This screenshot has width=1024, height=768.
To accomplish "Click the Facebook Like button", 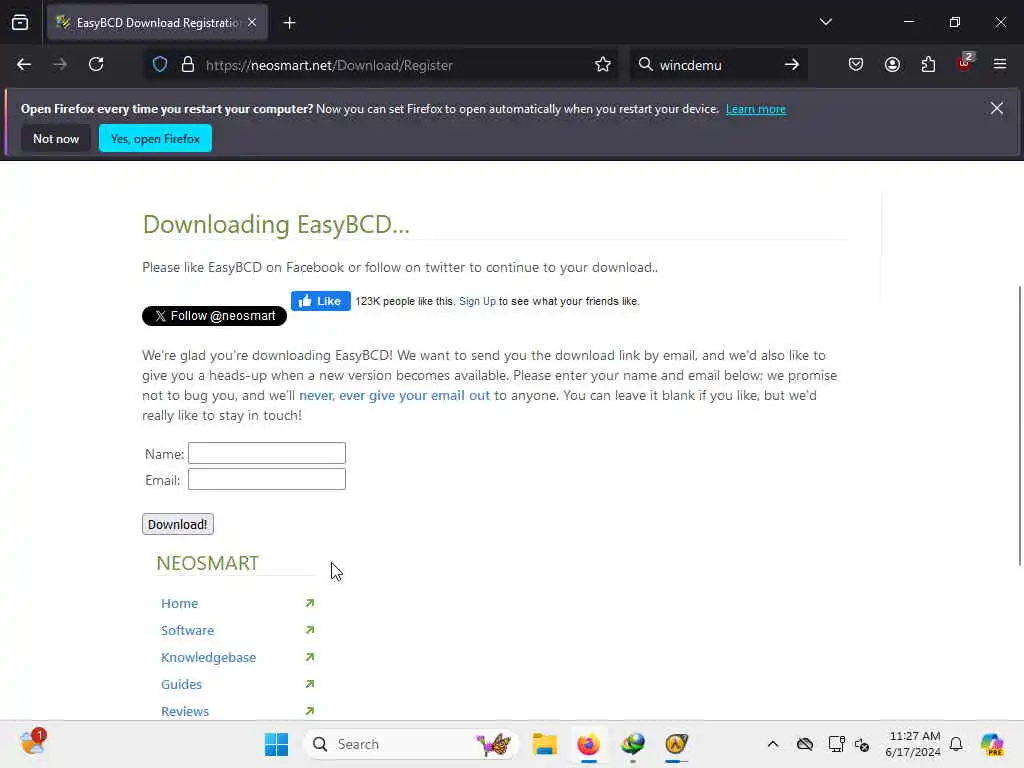I will (321, 301).
